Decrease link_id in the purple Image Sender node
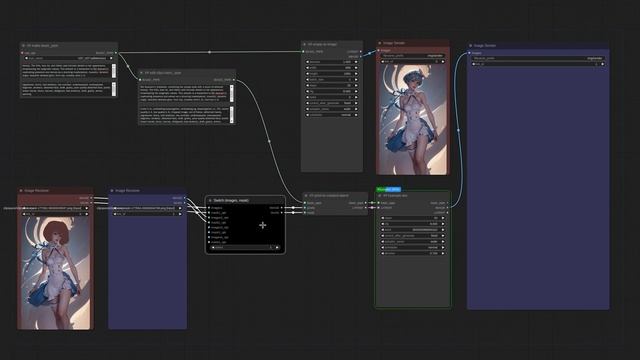This screenshot has width=640, height=360. point(474,64)
